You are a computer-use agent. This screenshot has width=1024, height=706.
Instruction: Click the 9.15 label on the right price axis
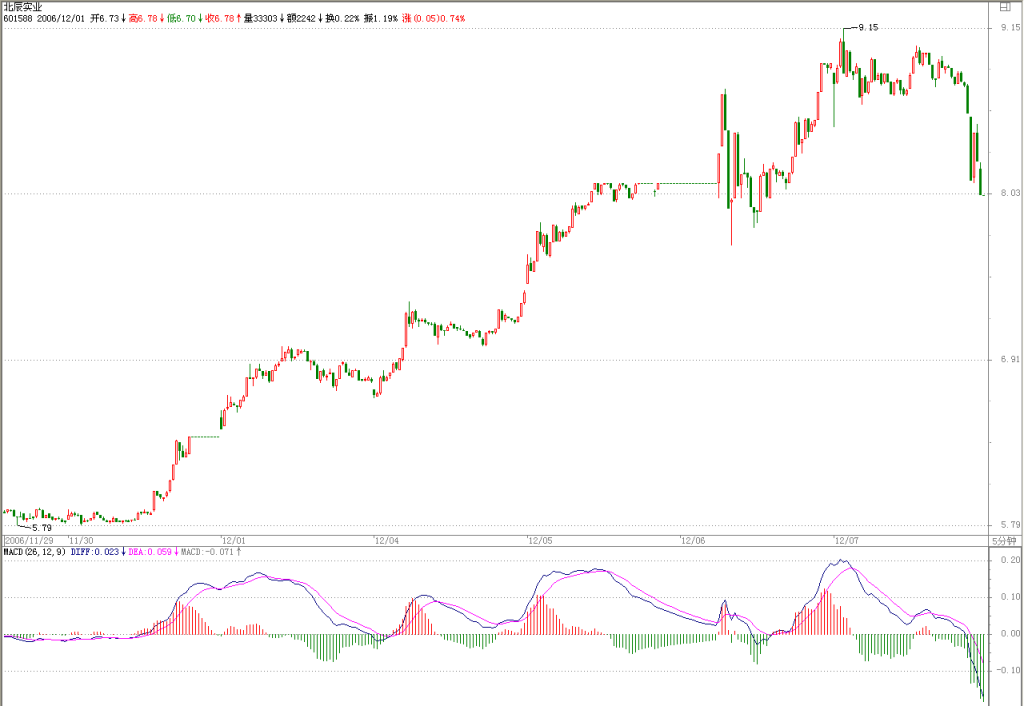point(1010,27)
